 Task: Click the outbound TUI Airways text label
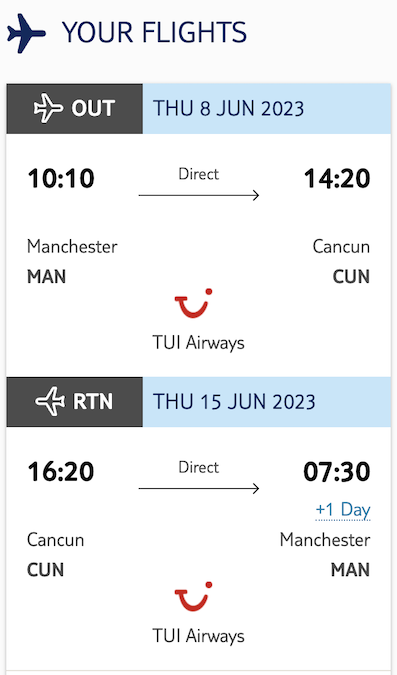pos(198,343)
